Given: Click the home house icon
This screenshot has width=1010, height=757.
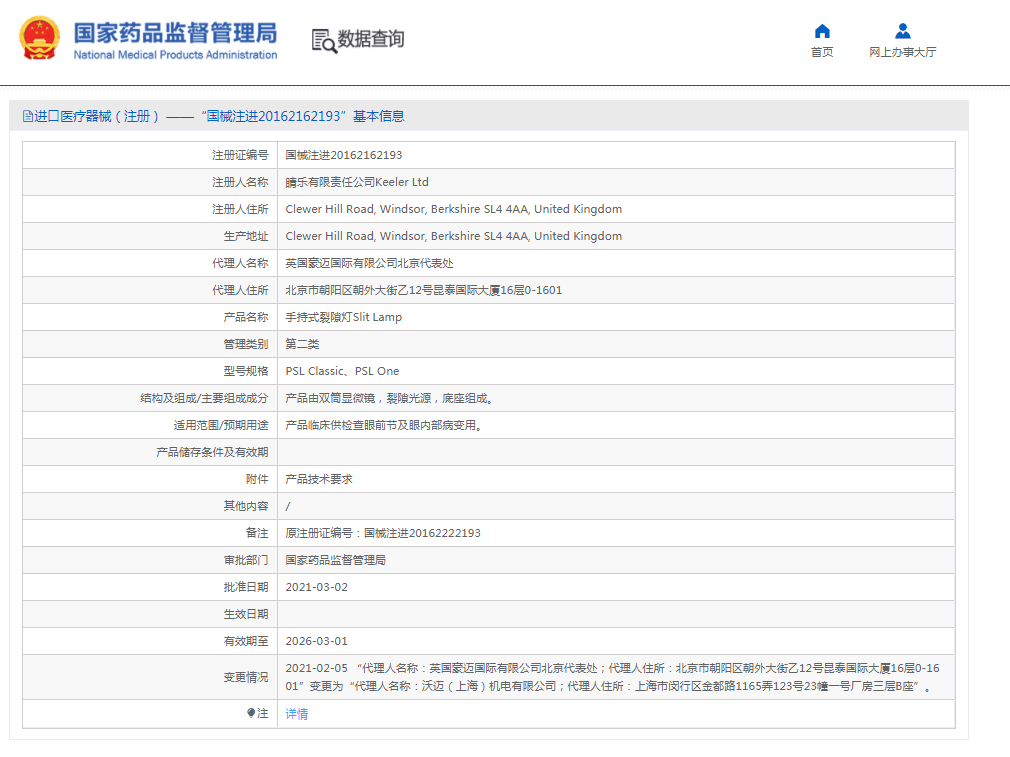Looking at the screenshot, I should coord(822,31).
